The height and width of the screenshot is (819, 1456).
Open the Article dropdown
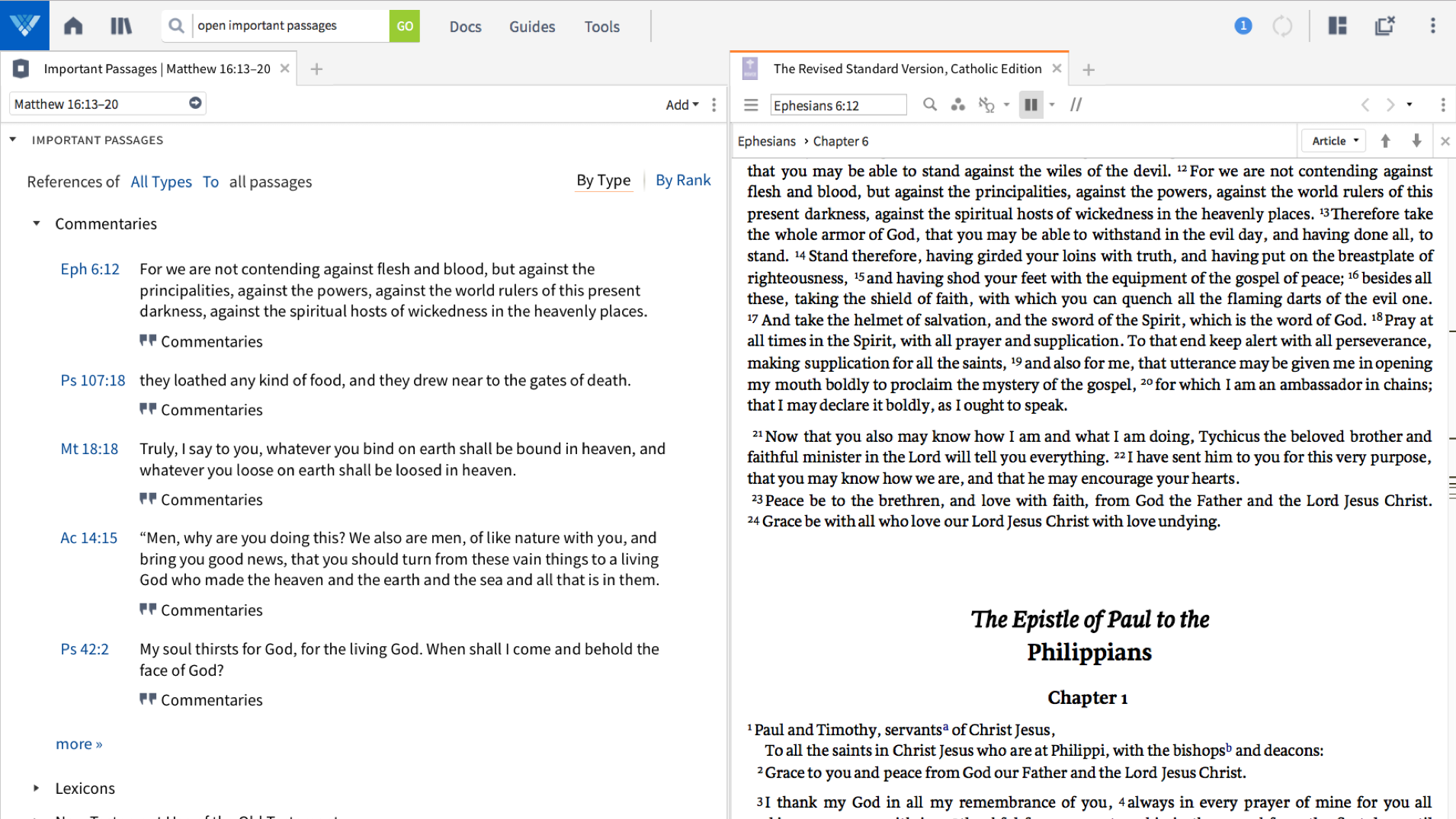[x=1334, y=141]
